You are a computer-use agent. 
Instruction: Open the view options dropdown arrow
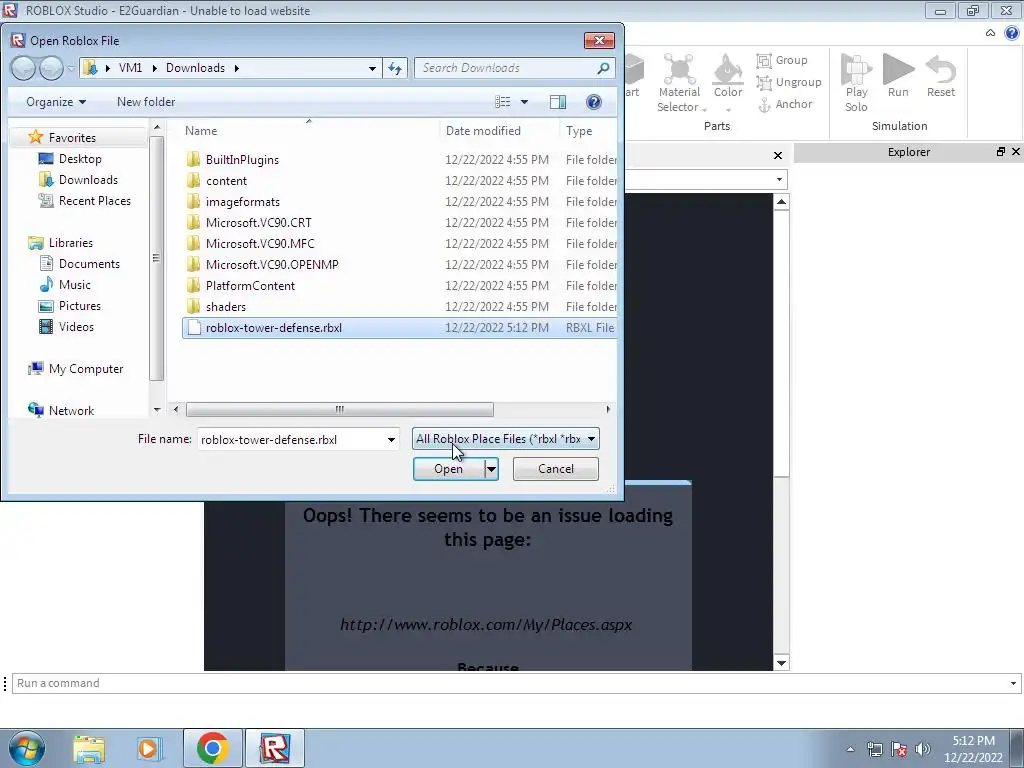click(524, 102)
